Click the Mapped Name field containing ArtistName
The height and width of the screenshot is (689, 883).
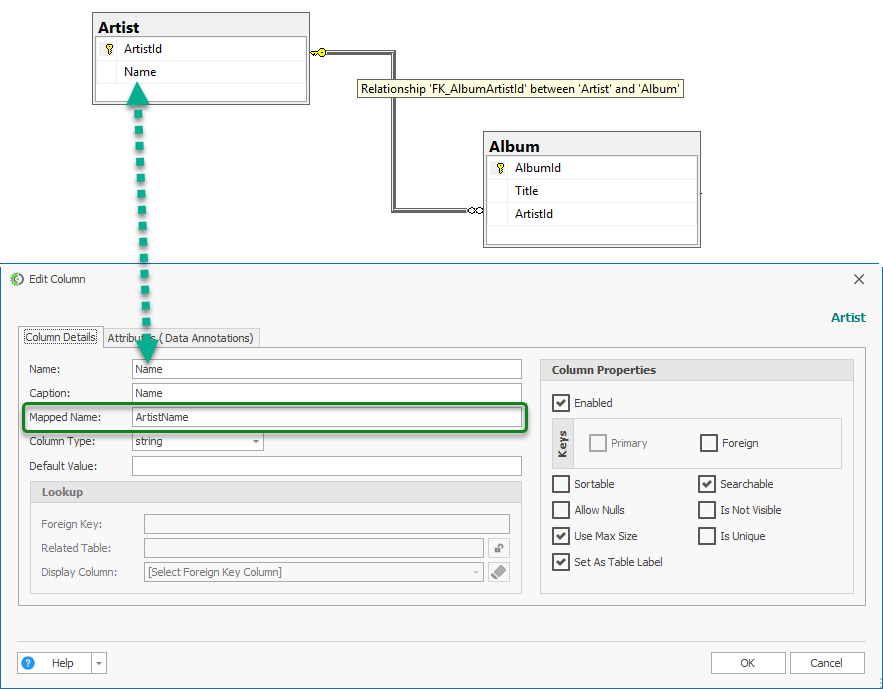click(x=327, y=417)
